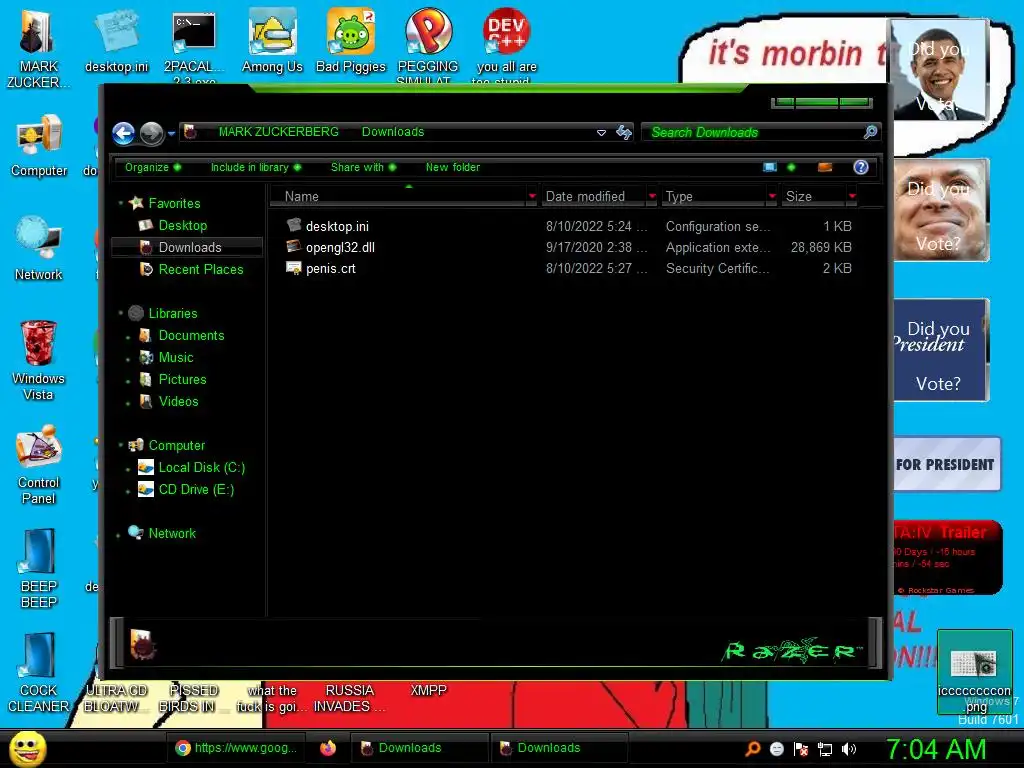This screenshot has height=768, width=1024.
Task: Open the Videos library
Action: coord(178,402)
